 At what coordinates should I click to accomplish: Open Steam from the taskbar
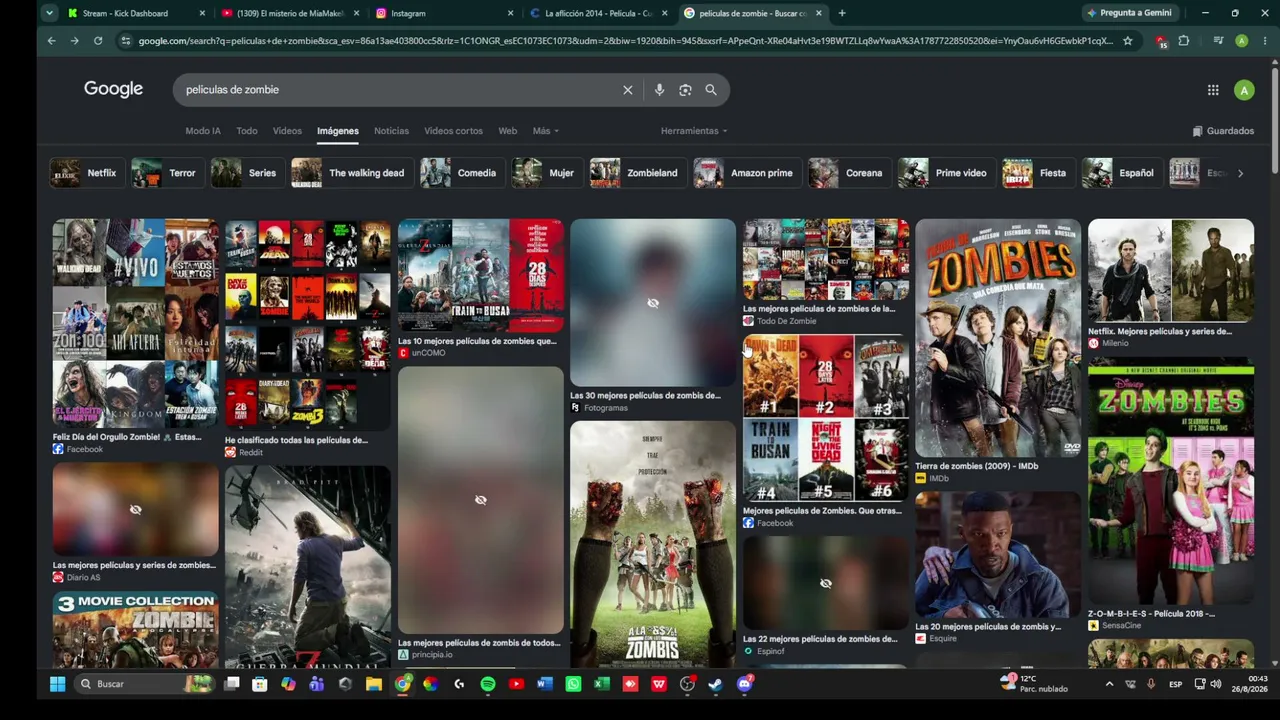click(716, 684)
